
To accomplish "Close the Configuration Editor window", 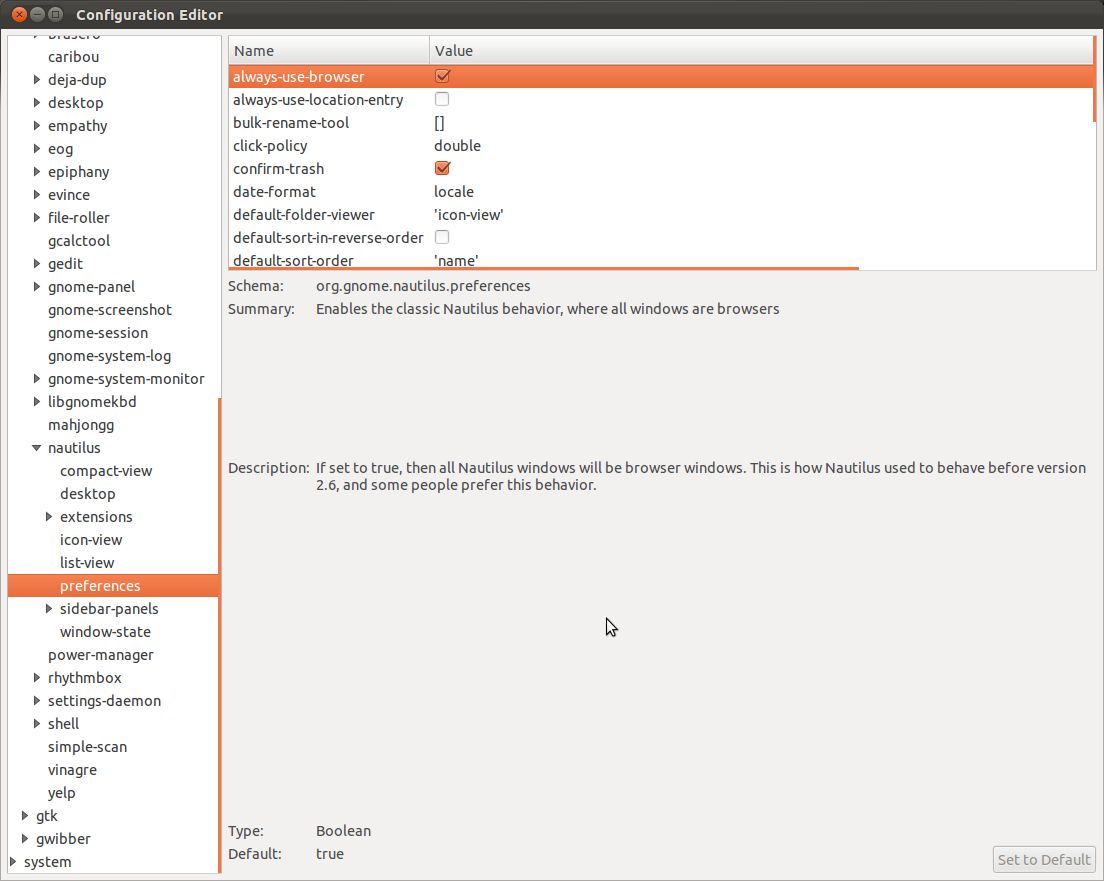I will (19, 14).
